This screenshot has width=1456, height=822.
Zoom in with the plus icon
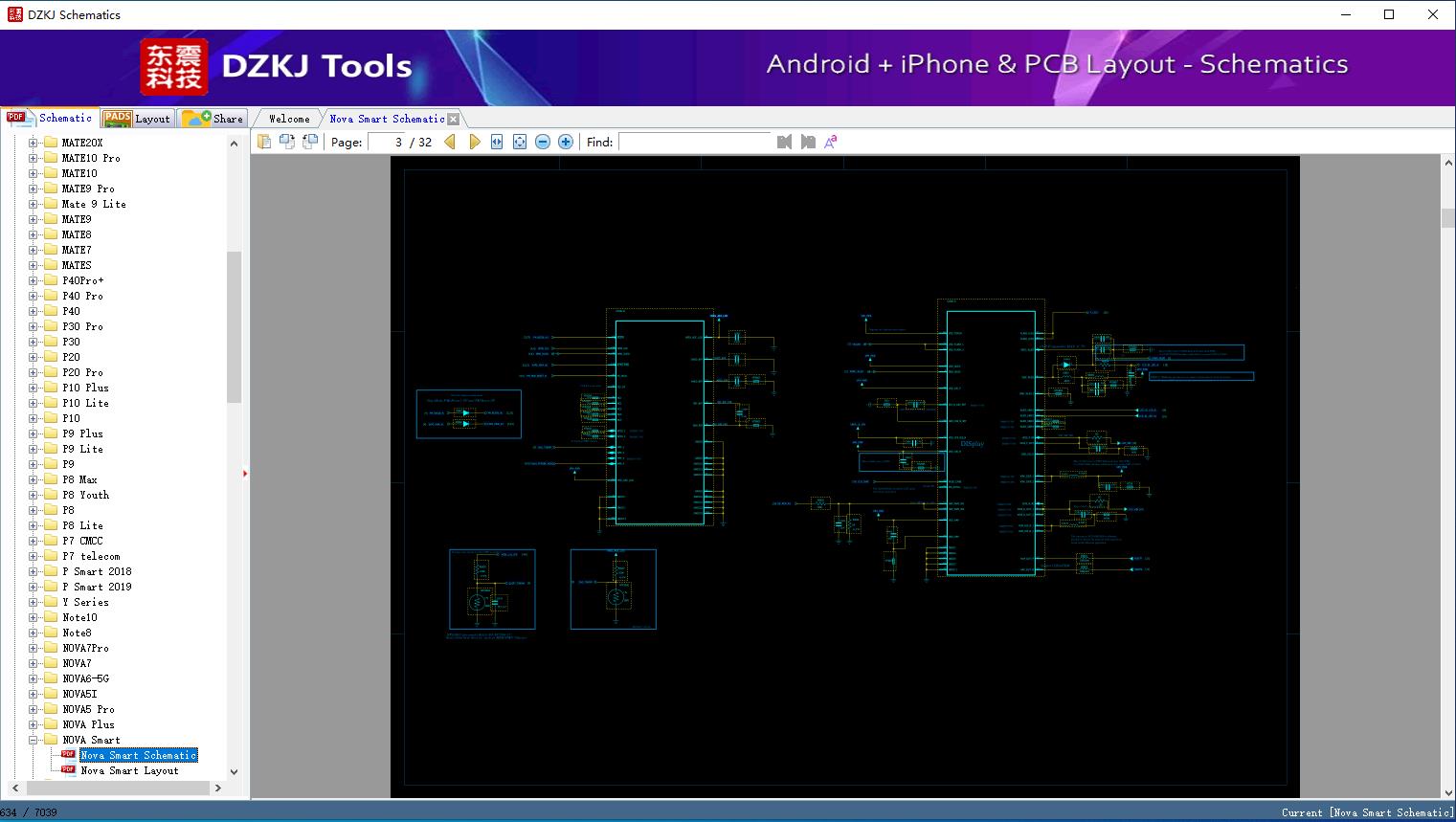click(x=565, y=141)
